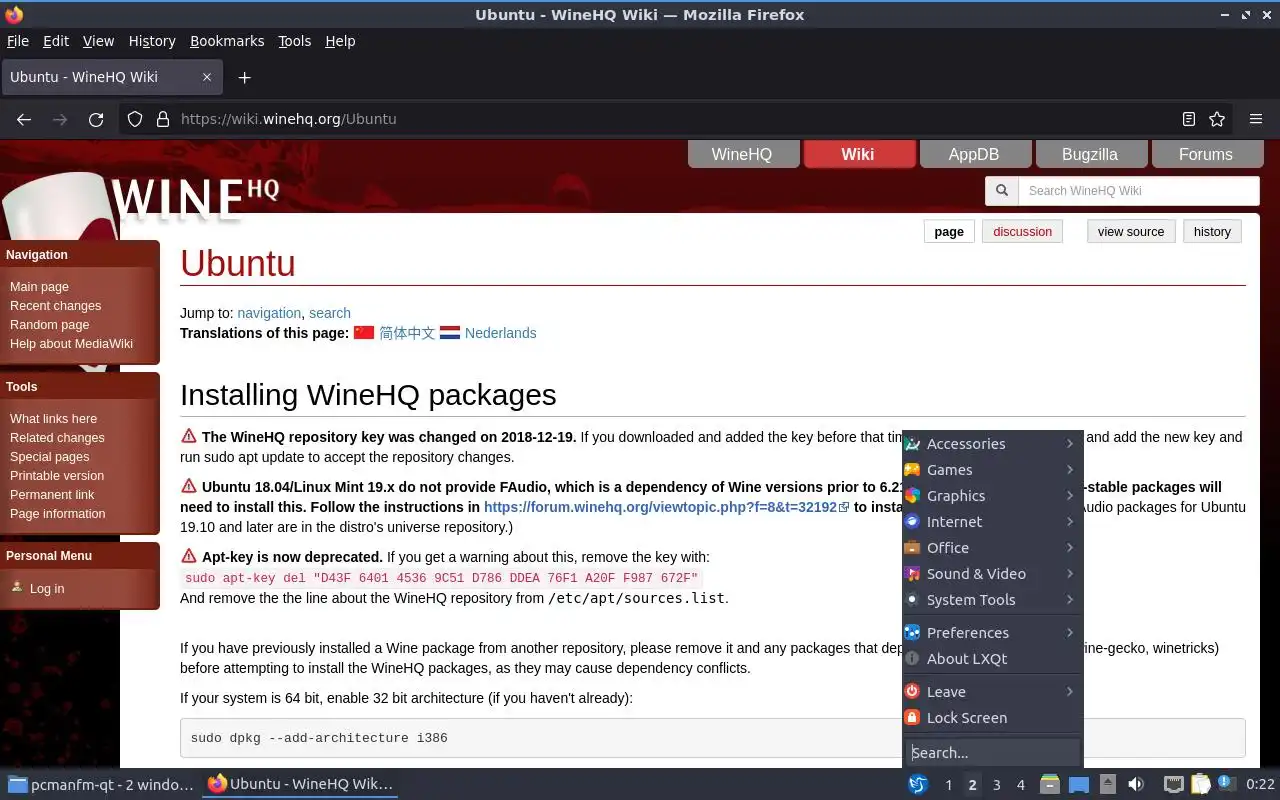Expand the Preferences submenu
The height and width of the screenshot is (800, 1280).
(x=992, y=633)
